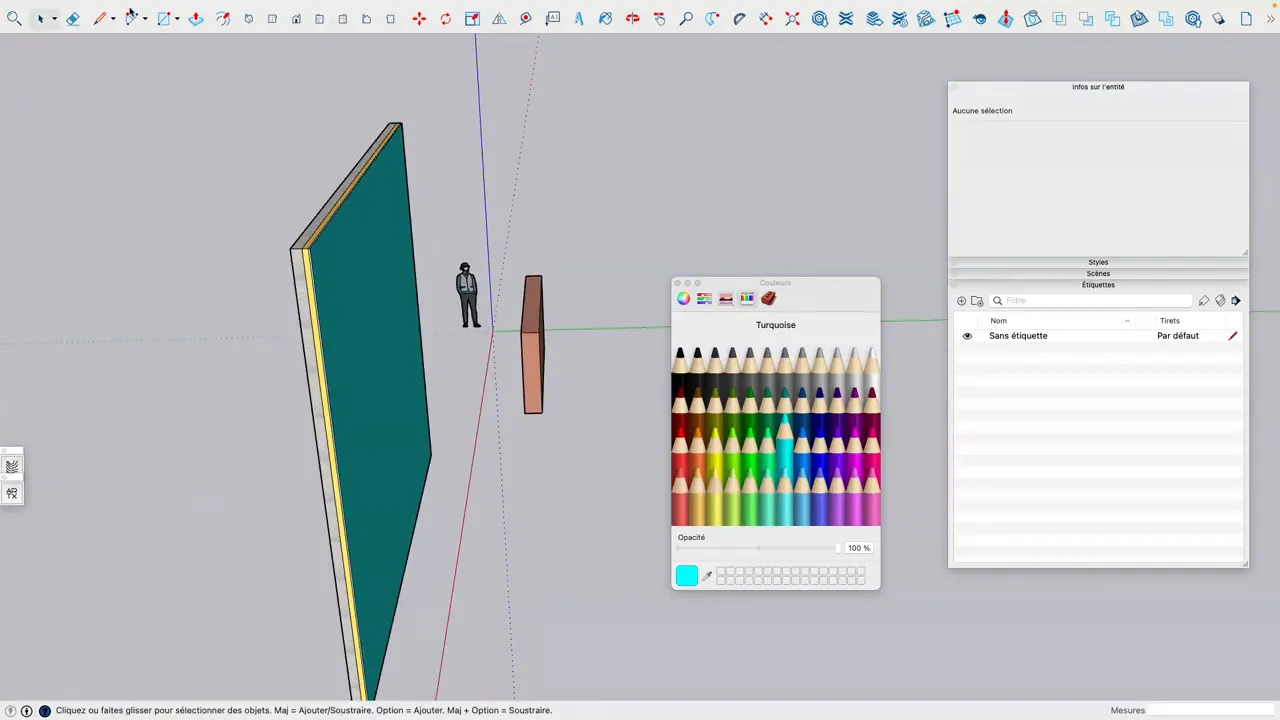Image resolution: width=1280 pixels, height=720 pixels.
Task: Open the Rectangle tool dropdown arrow
Action: click(176, 18)
